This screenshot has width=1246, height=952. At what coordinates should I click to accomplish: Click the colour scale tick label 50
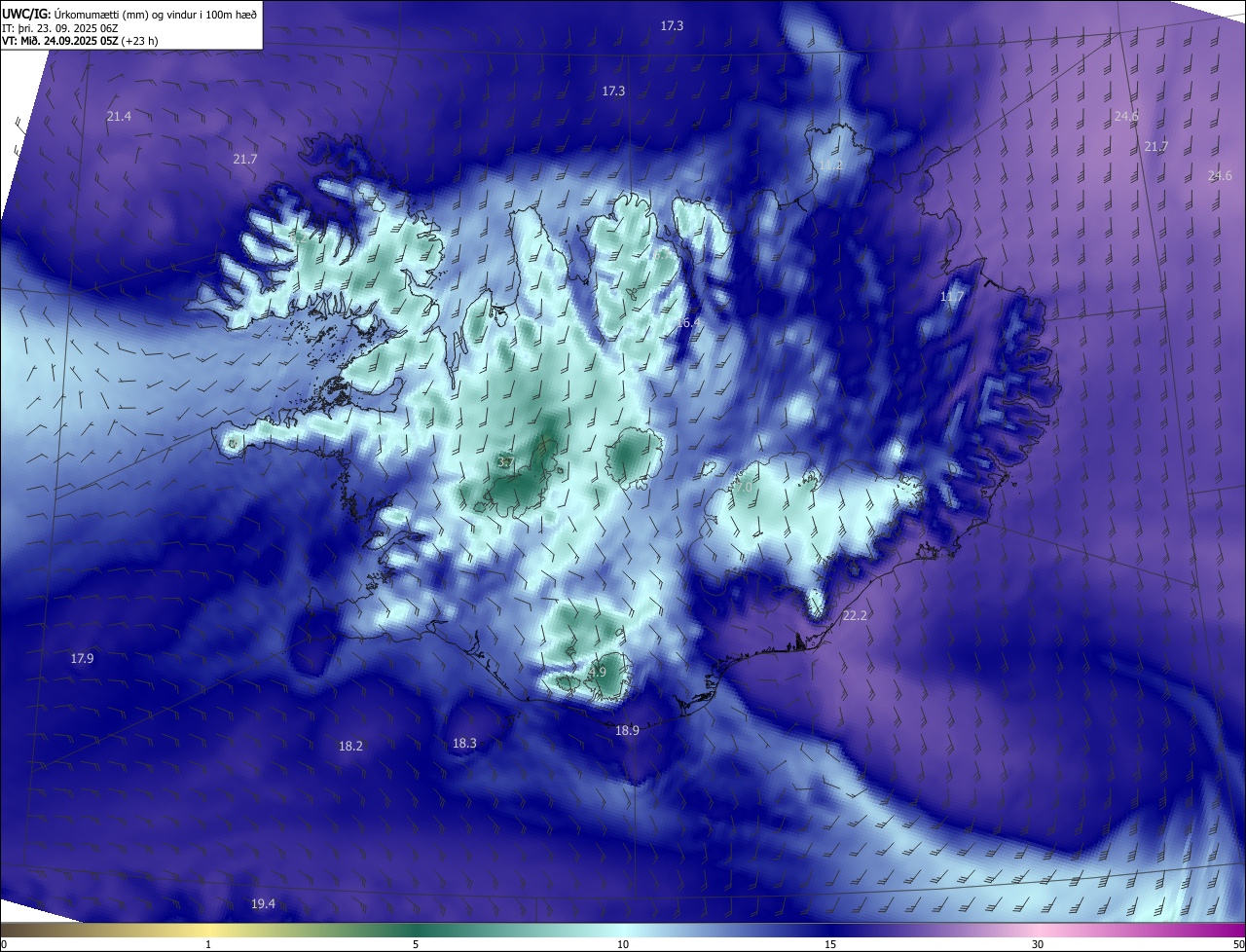click(1238, 944)
